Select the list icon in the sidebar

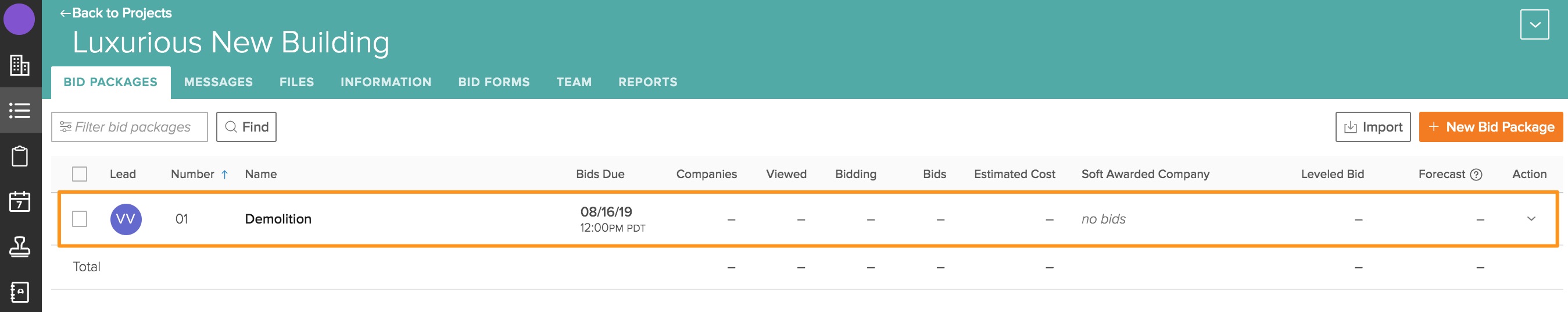click(20, 110)
